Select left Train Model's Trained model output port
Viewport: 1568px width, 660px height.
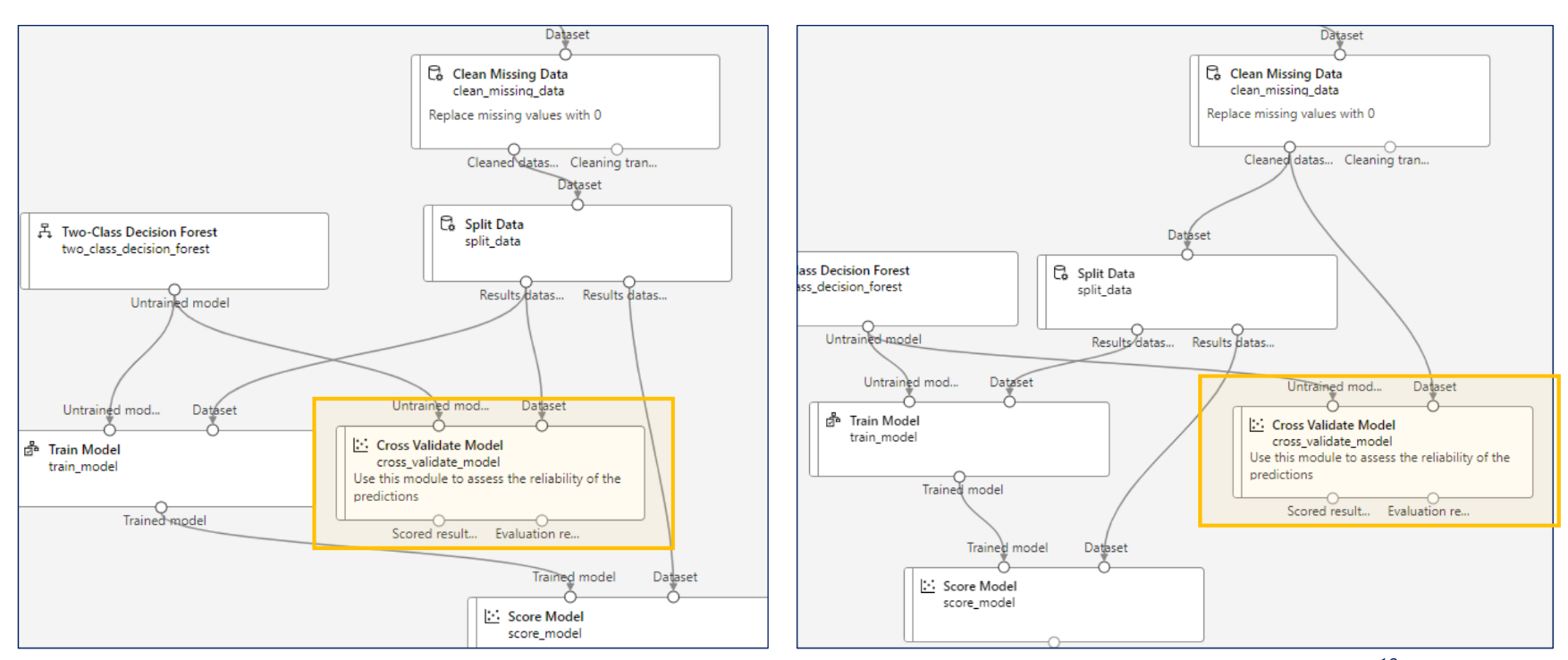coord(161,507)
